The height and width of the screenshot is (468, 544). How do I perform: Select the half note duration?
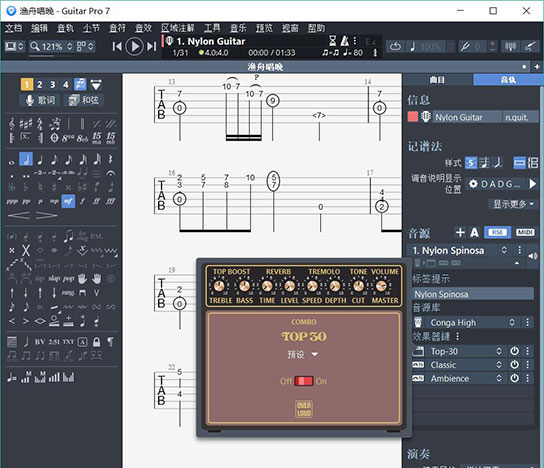[x=26, y=159]
